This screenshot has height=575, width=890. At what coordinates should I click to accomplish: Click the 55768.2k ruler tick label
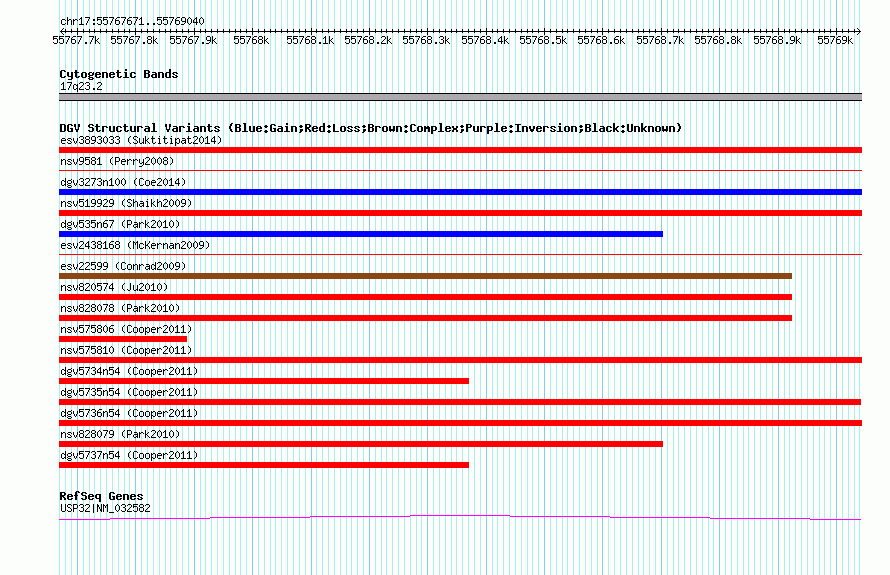(368, 40)
